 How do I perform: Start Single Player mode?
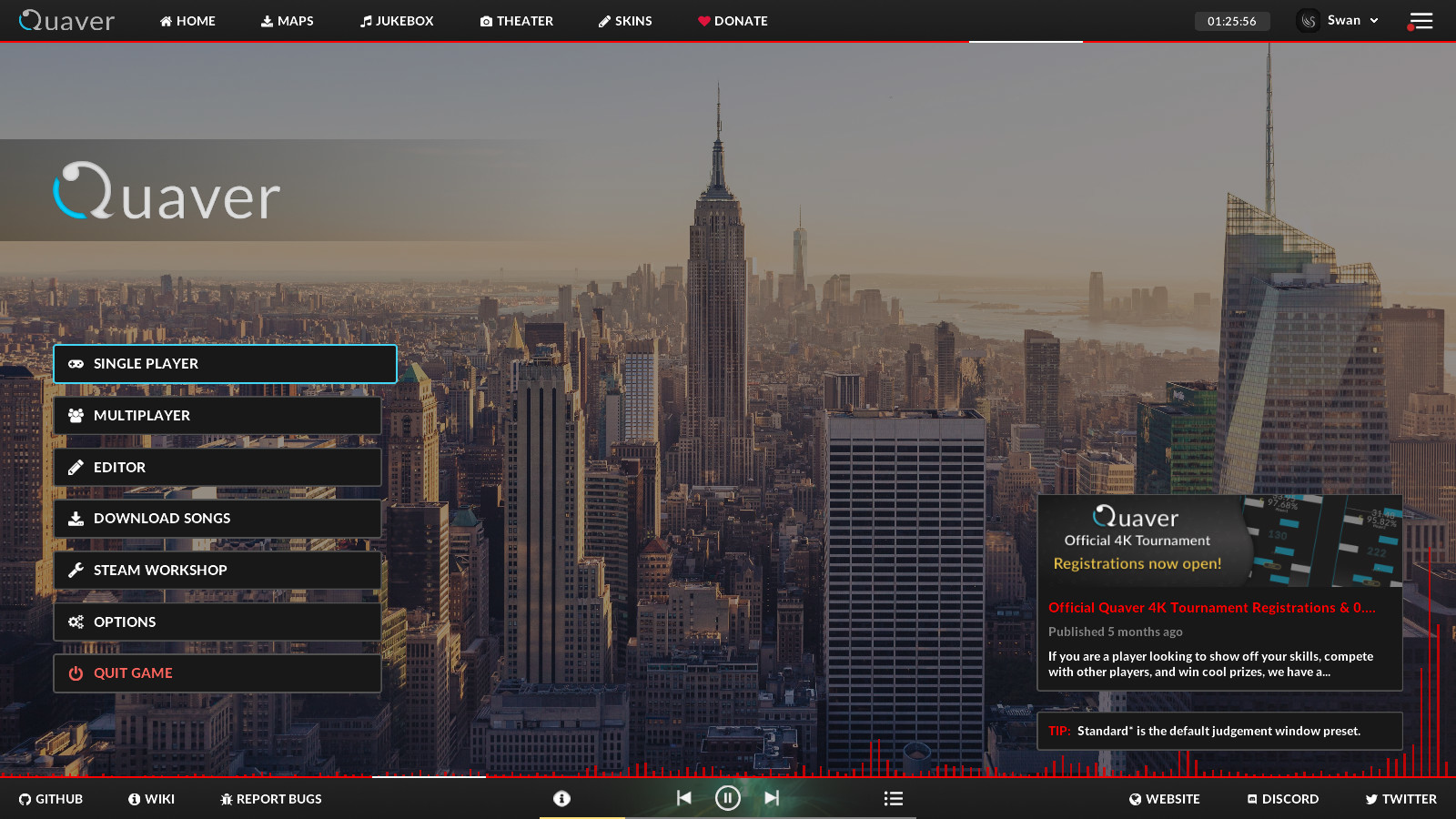225,364
